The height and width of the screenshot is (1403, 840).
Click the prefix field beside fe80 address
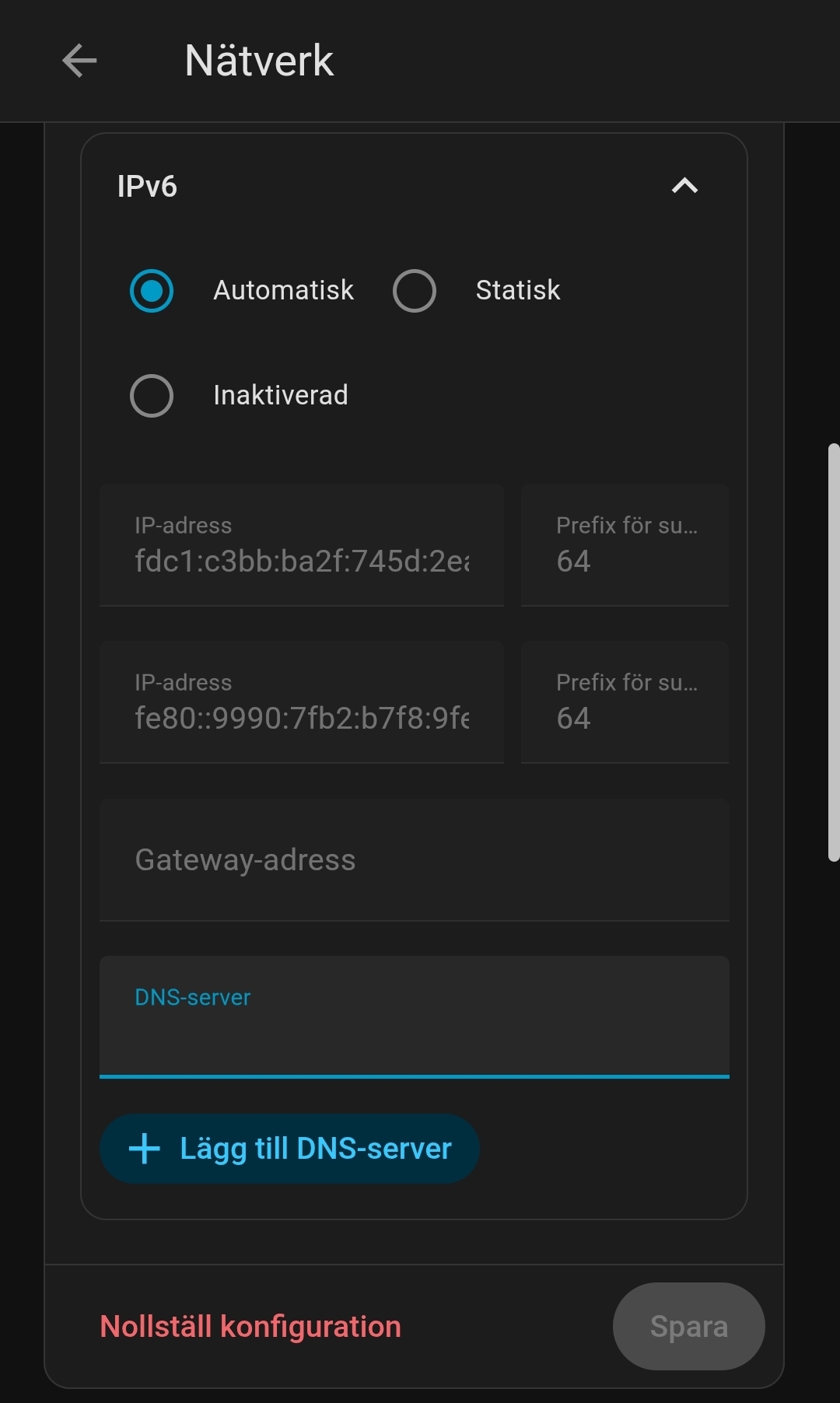coord(625,703)
